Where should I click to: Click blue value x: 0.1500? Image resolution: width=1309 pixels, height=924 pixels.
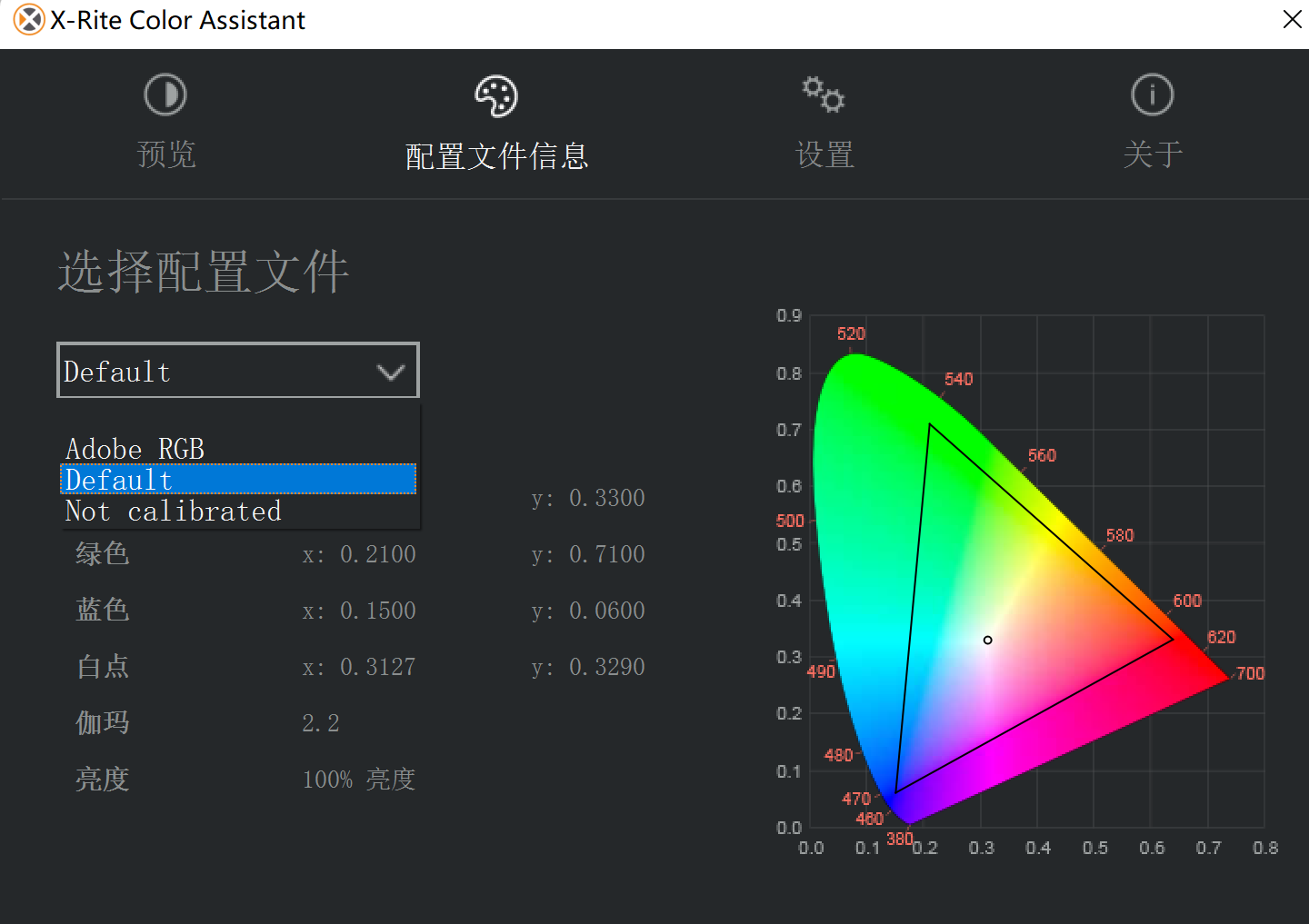(x=359, y=611)
